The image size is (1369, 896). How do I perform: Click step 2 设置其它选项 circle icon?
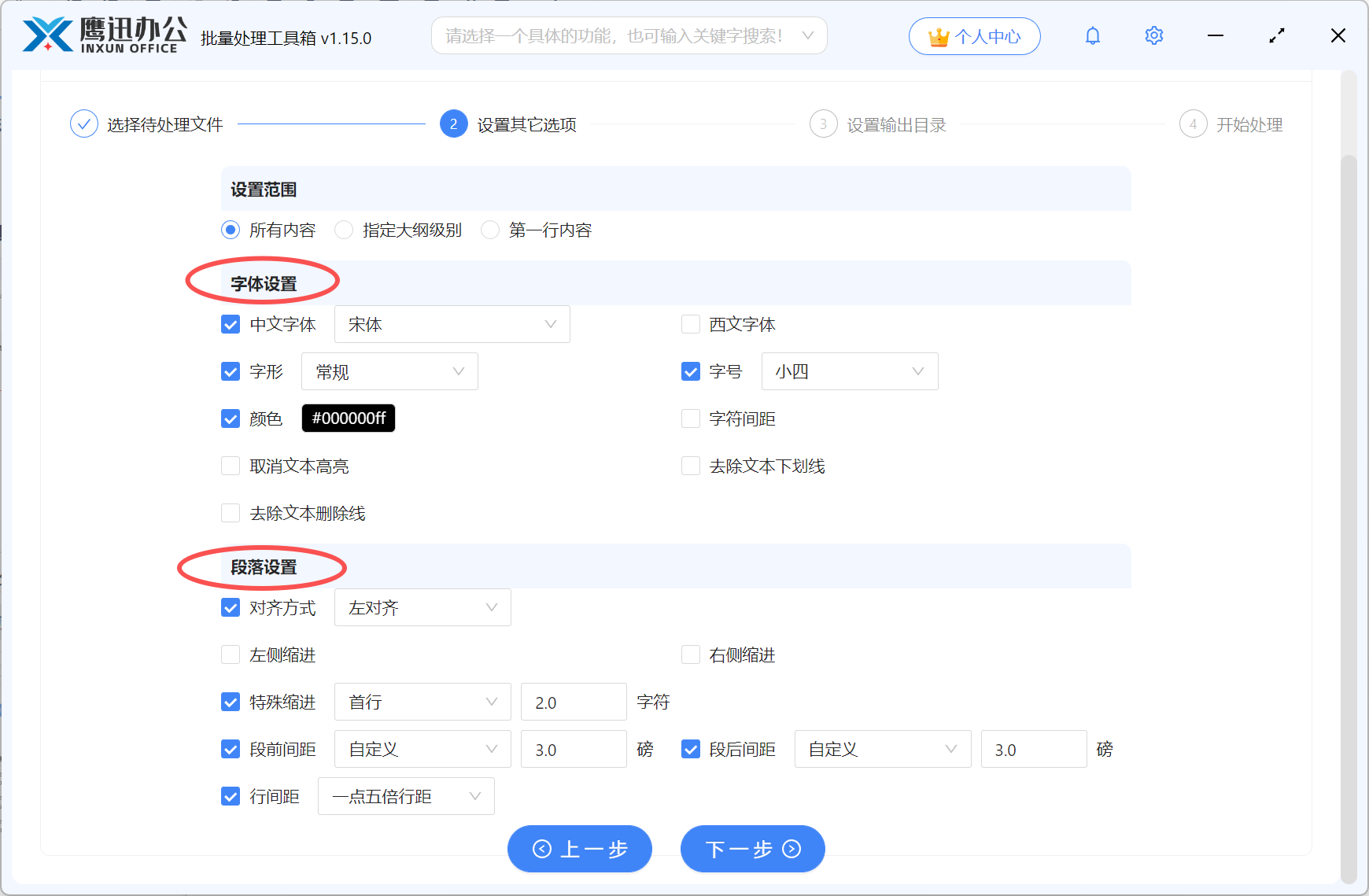(453, 124)
